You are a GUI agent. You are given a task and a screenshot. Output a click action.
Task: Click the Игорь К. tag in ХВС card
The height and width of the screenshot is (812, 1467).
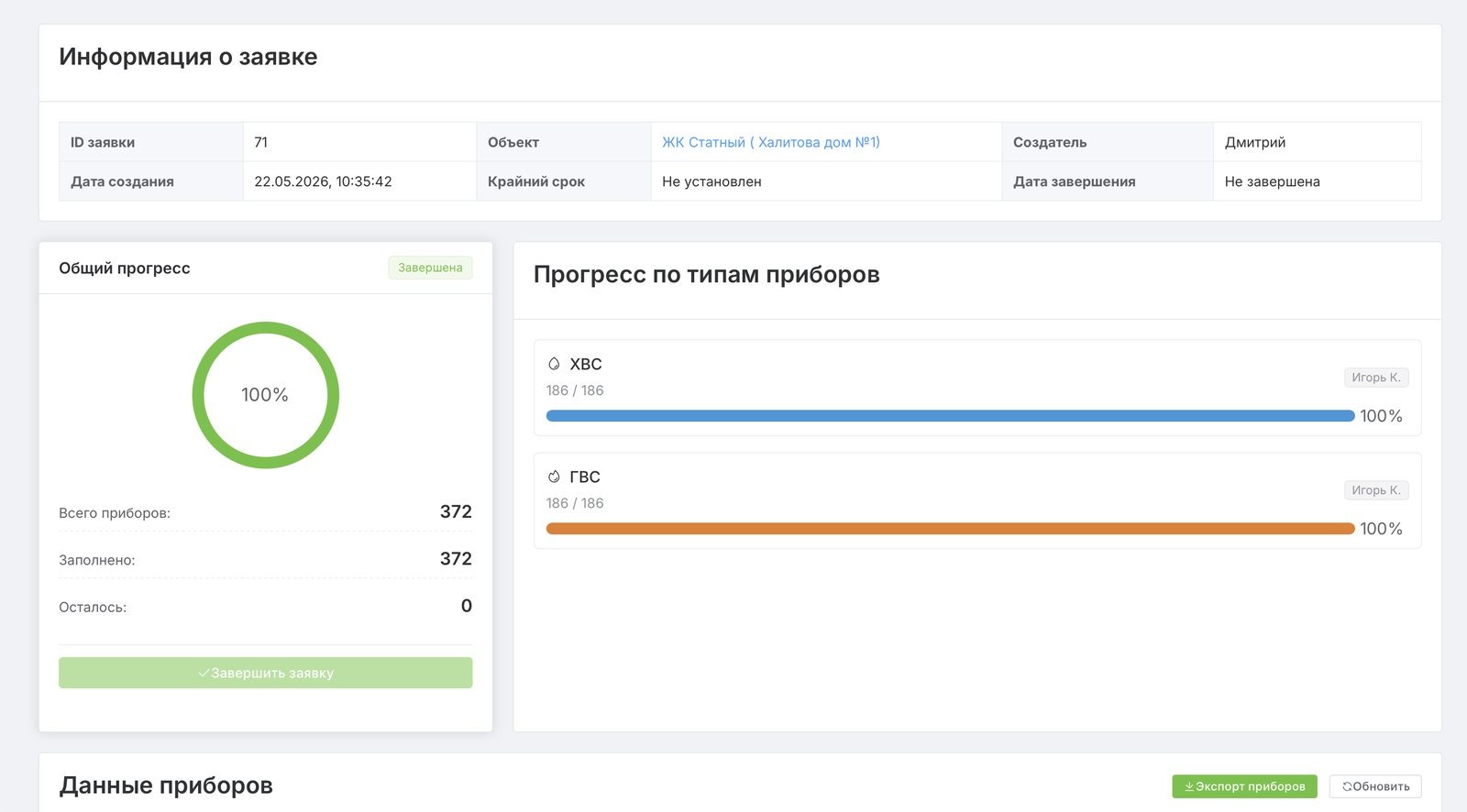pos(1376,378)
